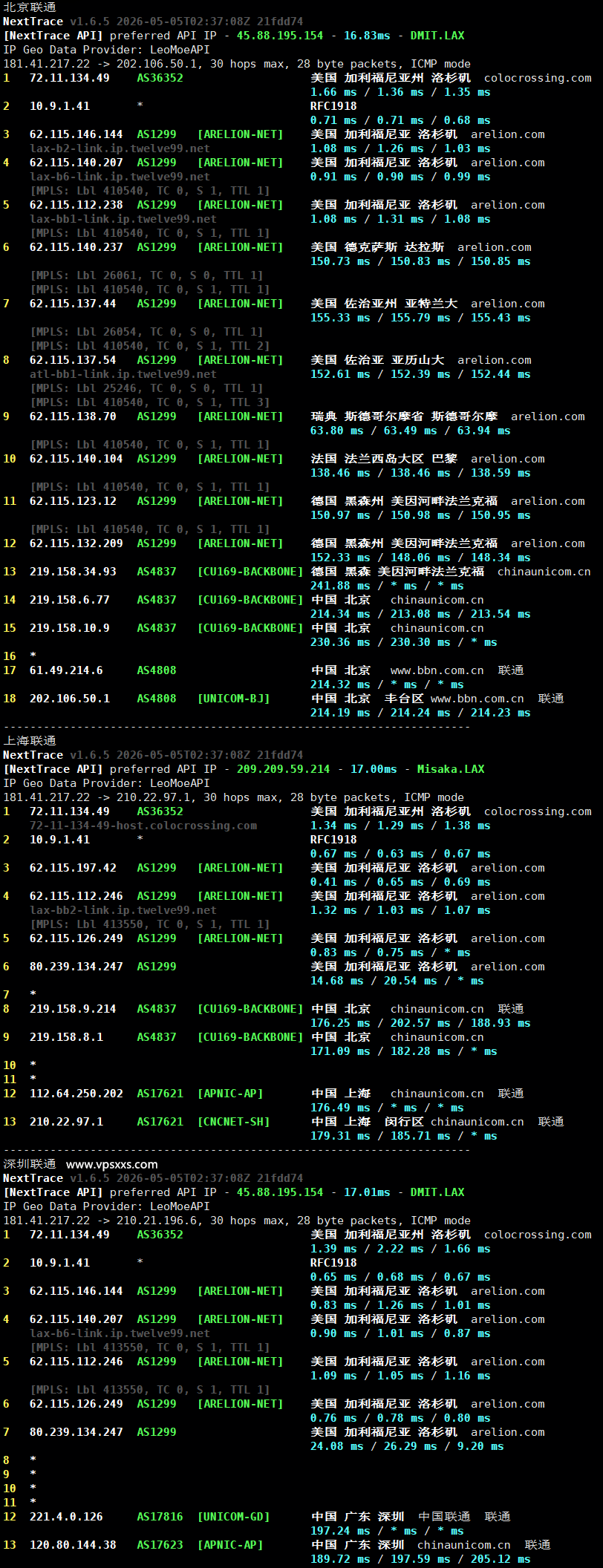
Task: Select hop IP '219.158.8.1'
Action: 66,1036
